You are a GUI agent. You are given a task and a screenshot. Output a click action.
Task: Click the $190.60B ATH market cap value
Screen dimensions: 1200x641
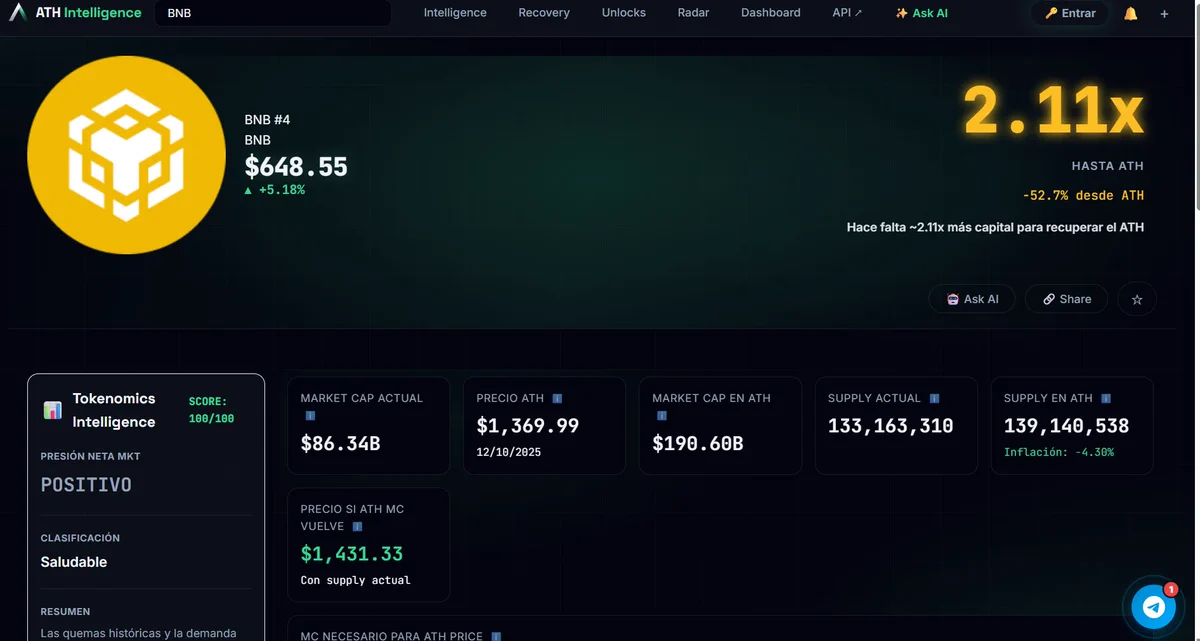tap(698, 443)
